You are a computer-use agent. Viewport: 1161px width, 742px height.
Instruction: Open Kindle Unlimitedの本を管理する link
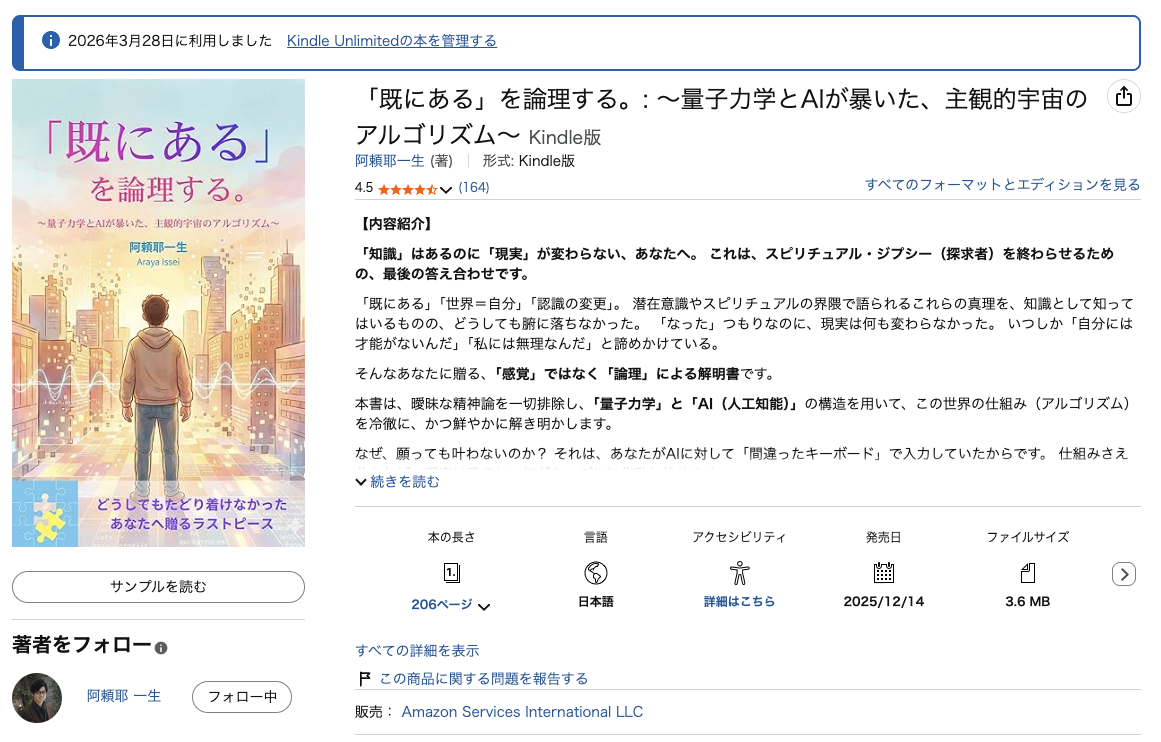[392, 41]
